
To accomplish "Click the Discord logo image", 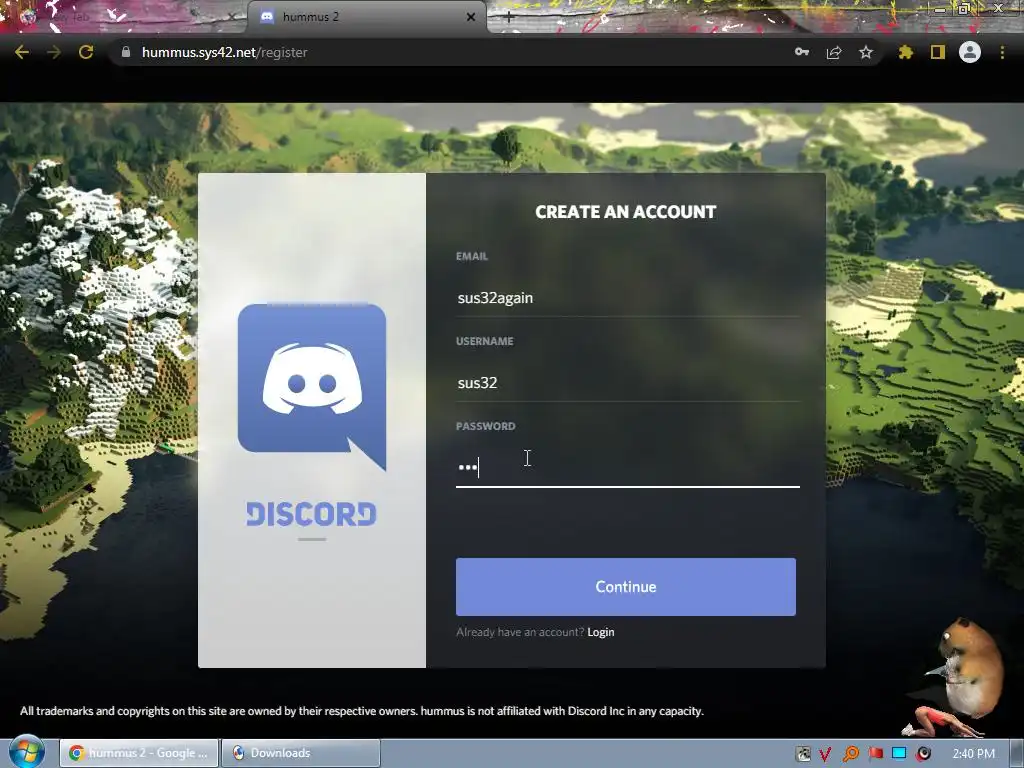I will click(x=312, y=387).
